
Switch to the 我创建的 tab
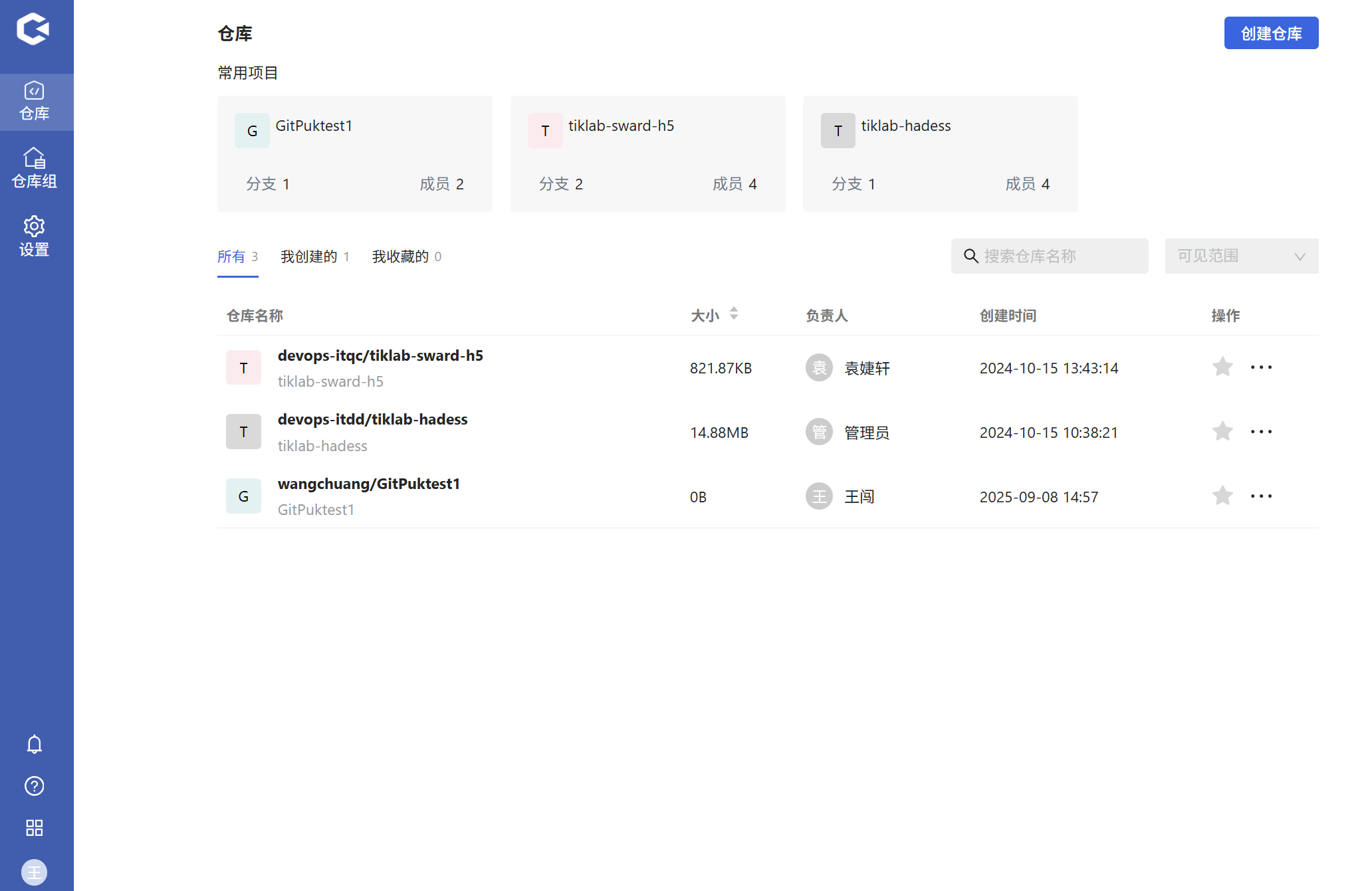coord(314,256)
